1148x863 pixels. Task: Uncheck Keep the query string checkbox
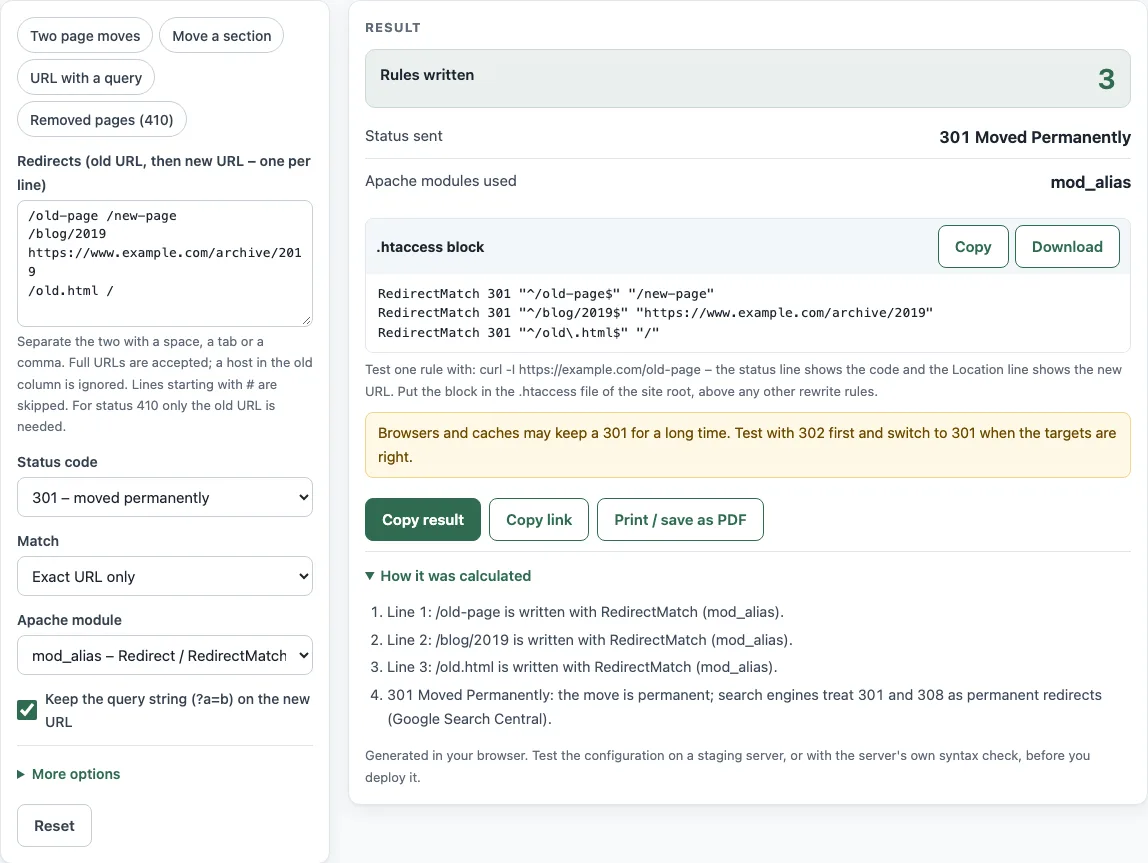[x=27, y=710]
